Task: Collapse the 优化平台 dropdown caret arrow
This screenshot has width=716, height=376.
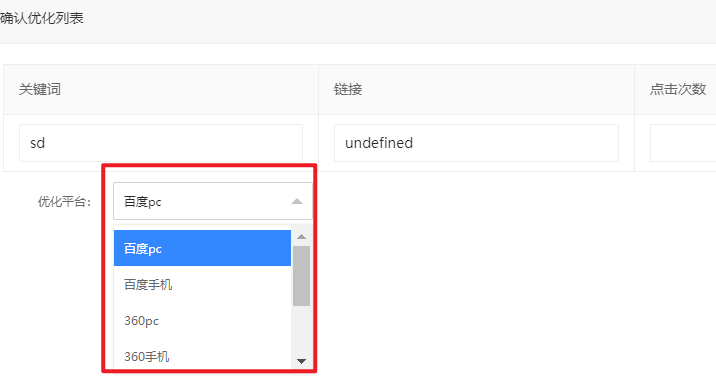Action: 297,201
